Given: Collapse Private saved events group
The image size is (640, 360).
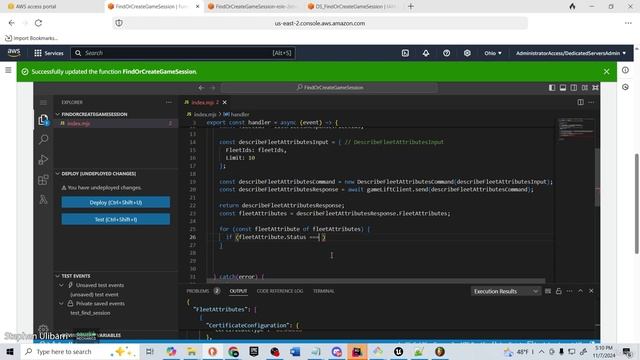Looking at the screenshot, I should 62,303.
